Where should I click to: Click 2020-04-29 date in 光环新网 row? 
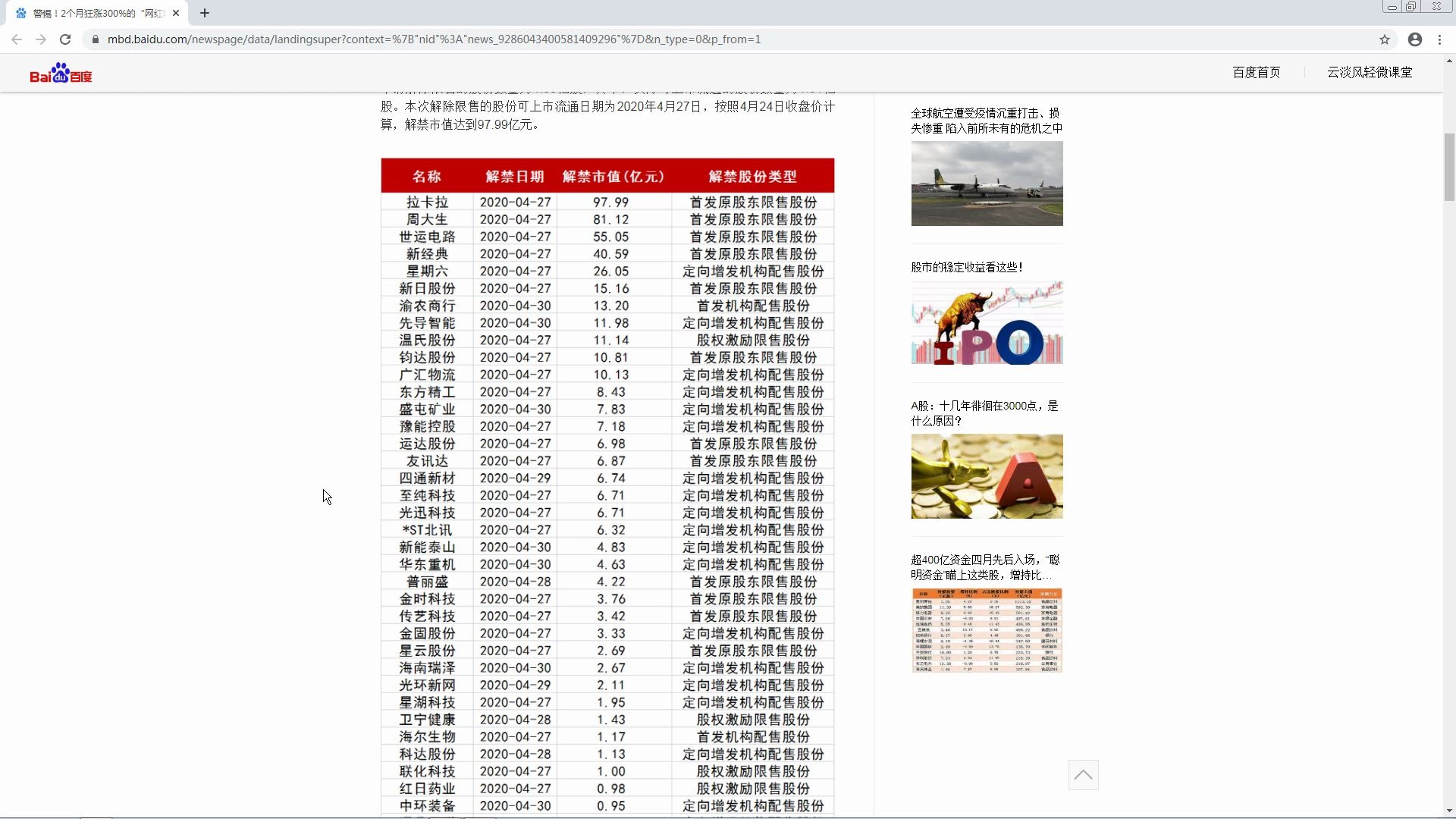tap(515, 686)
